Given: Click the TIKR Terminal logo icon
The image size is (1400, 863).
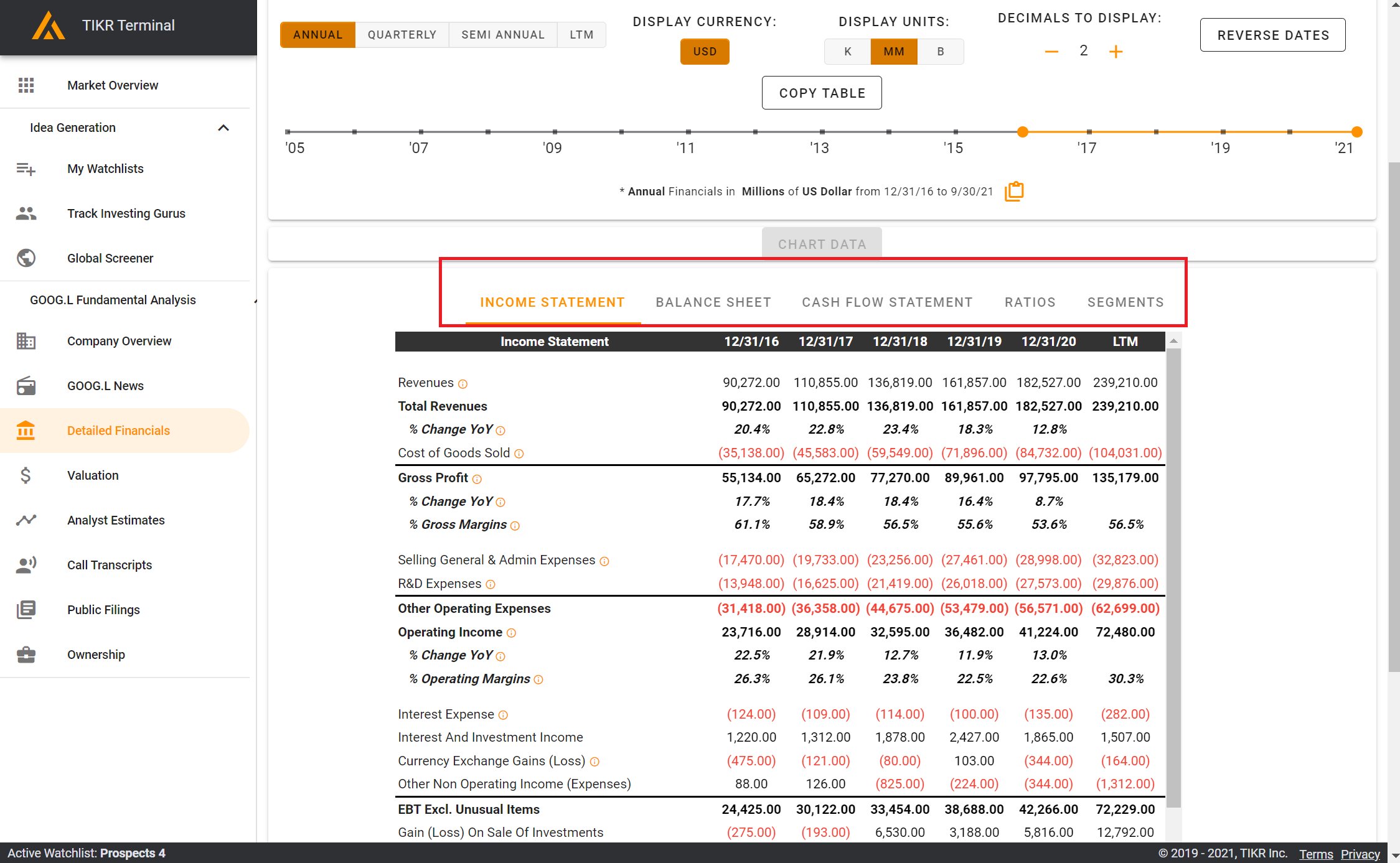Looking at the screenshot, I should tap(49, 26).
